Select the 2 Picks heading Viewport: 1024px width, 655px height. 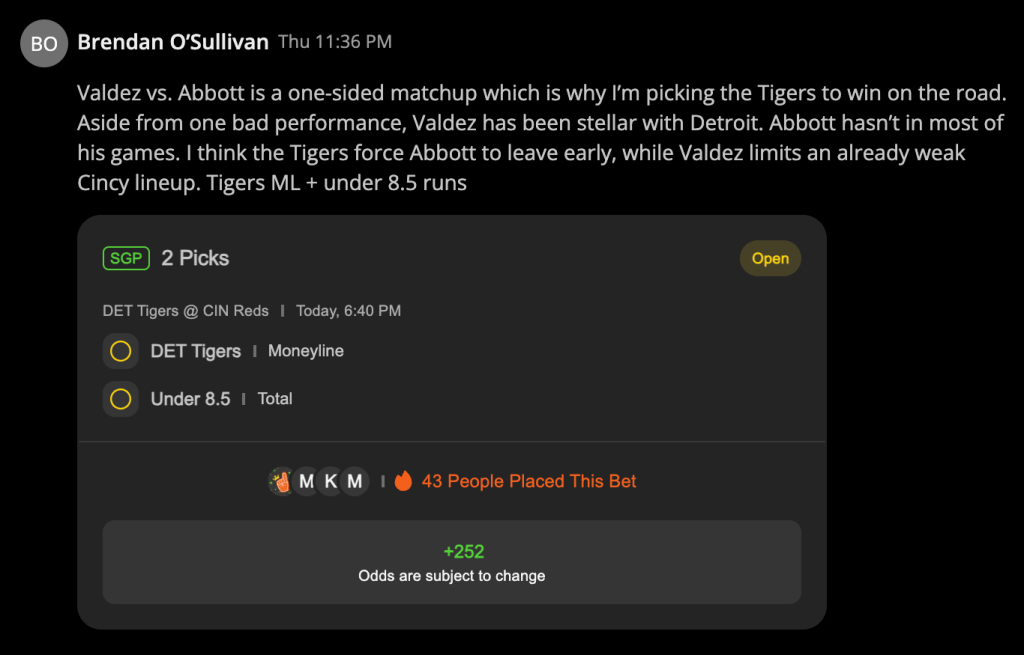195,258
